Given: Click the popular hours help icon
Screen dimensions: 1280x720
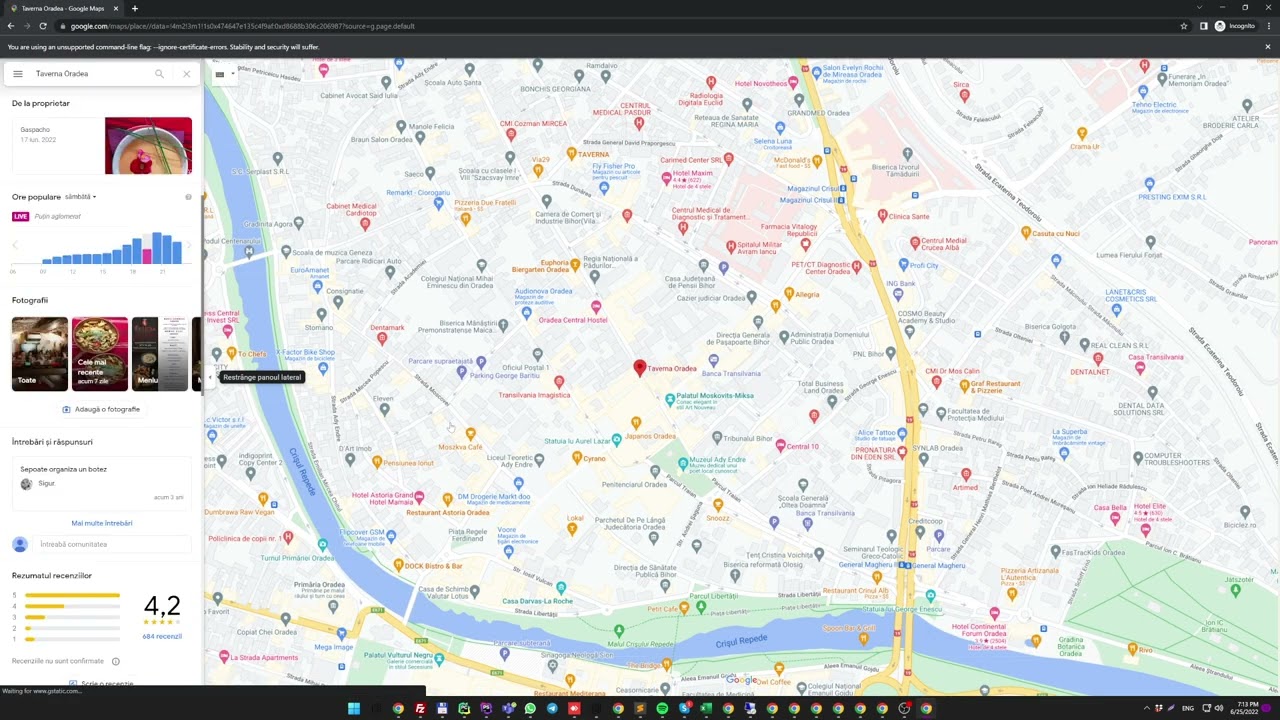Looking at the screenshot, I should [188, 197].
